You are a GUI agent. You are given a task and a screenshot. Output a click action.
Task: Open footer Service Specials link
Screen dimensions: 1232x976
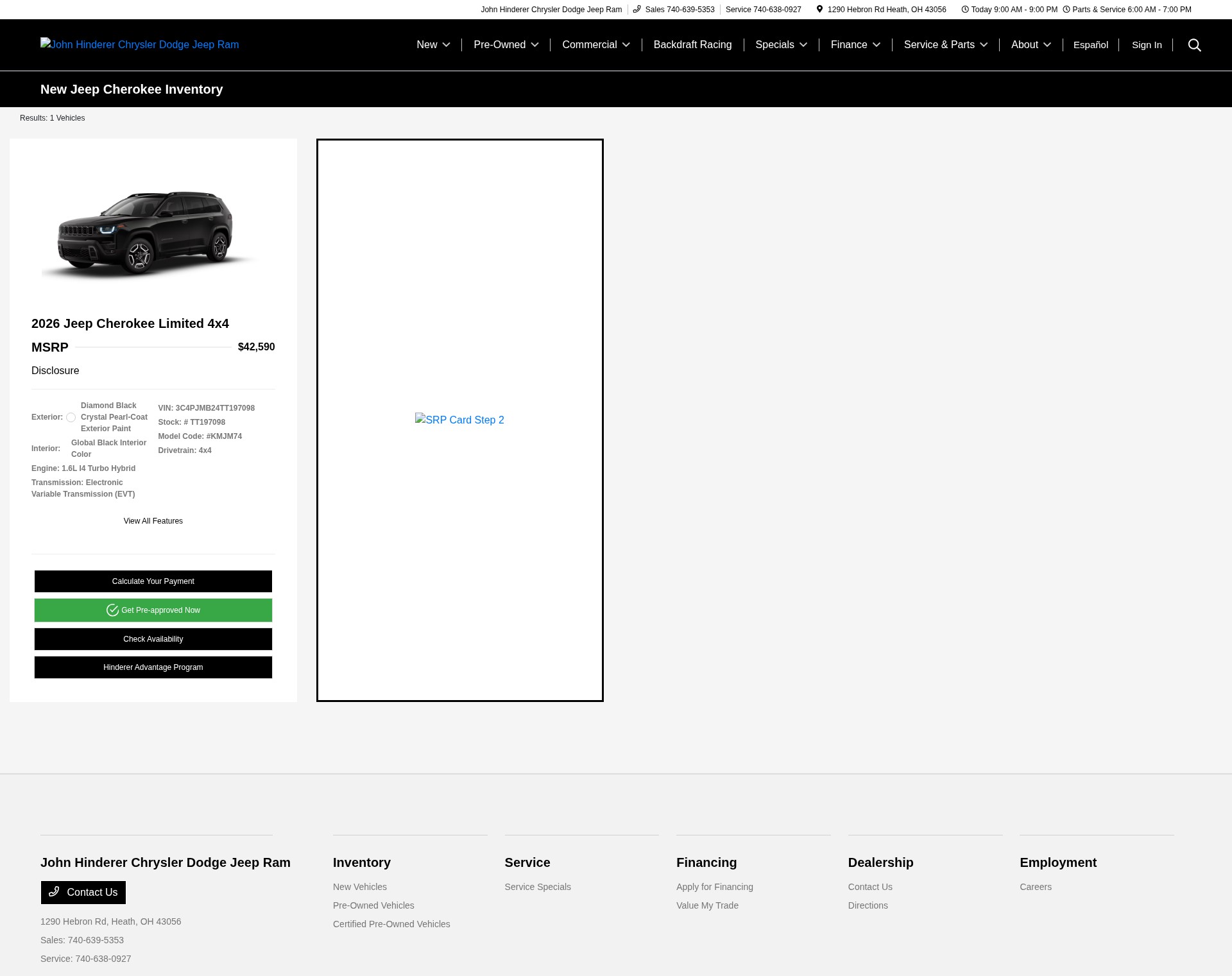pyautogui.click(x=538, y=887)
